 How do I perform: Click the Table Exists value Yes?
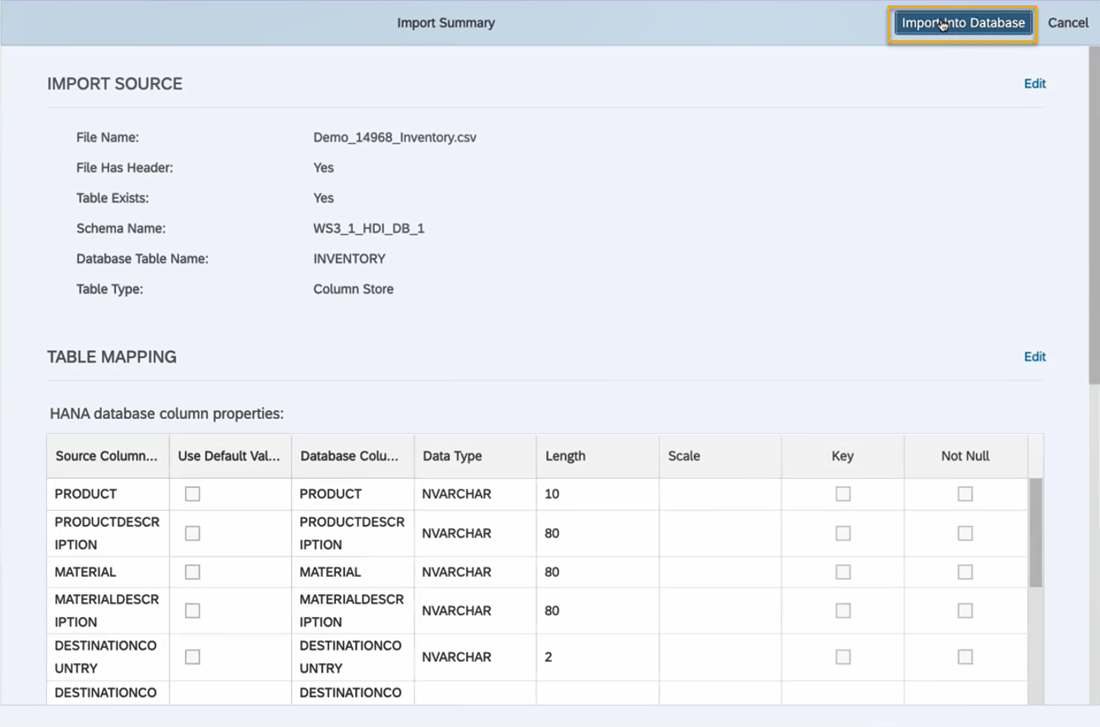(323, 198)
